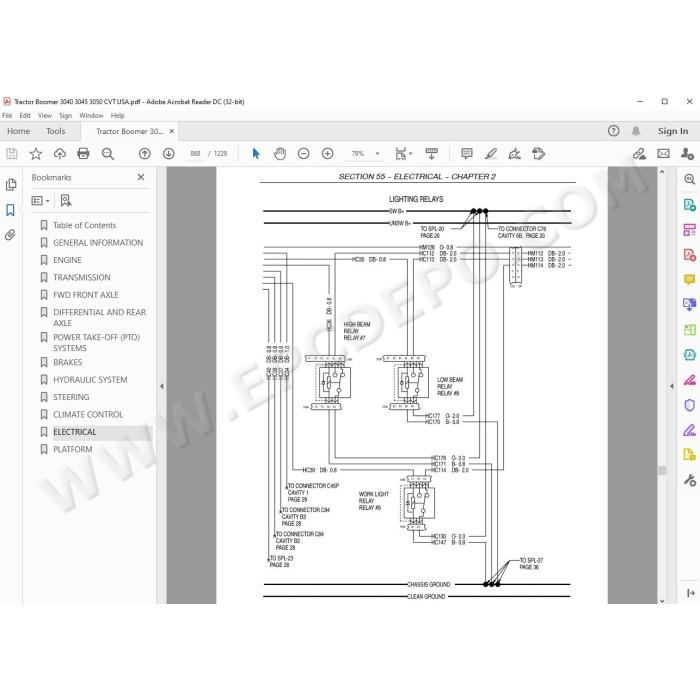Collapse the left navigation pane arrow
Viewport: 700px width, 700px height.
click(x=162, y=386)
